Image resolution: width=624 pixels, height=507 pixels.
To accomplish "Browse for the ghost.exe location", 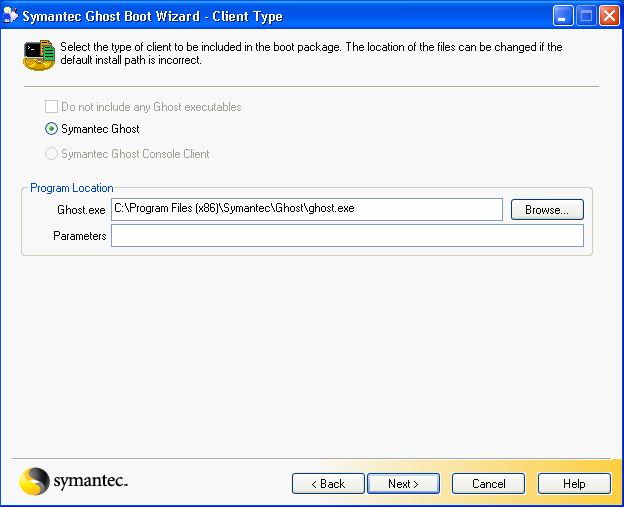I will [547, 210].
